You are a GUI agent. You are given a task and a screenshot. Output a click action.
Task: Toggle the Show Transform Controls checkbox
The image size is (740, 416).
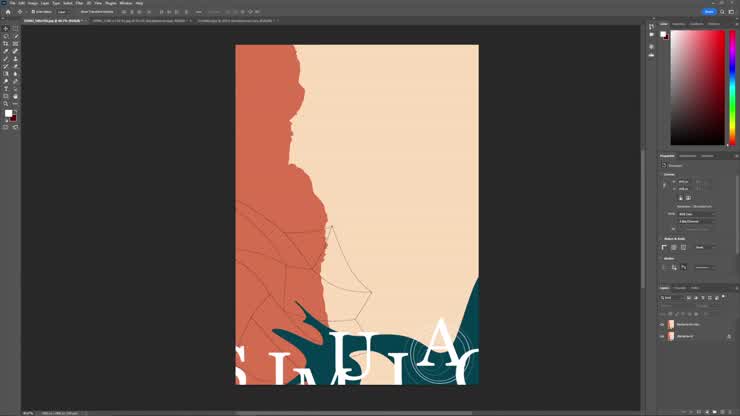coord(78,12)
